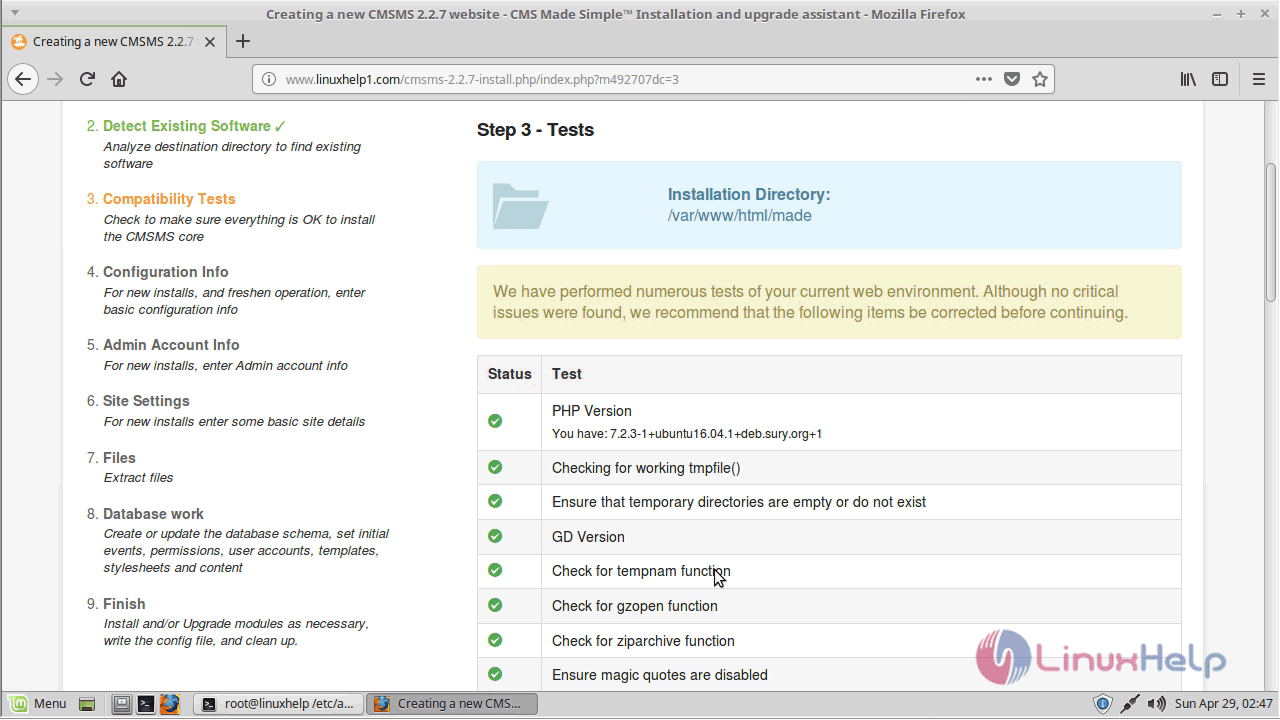The width and height of the screenshot is (1280, 720).
Task: Open the Firefox hamburger menu
Action: (x=1259, y=79)
